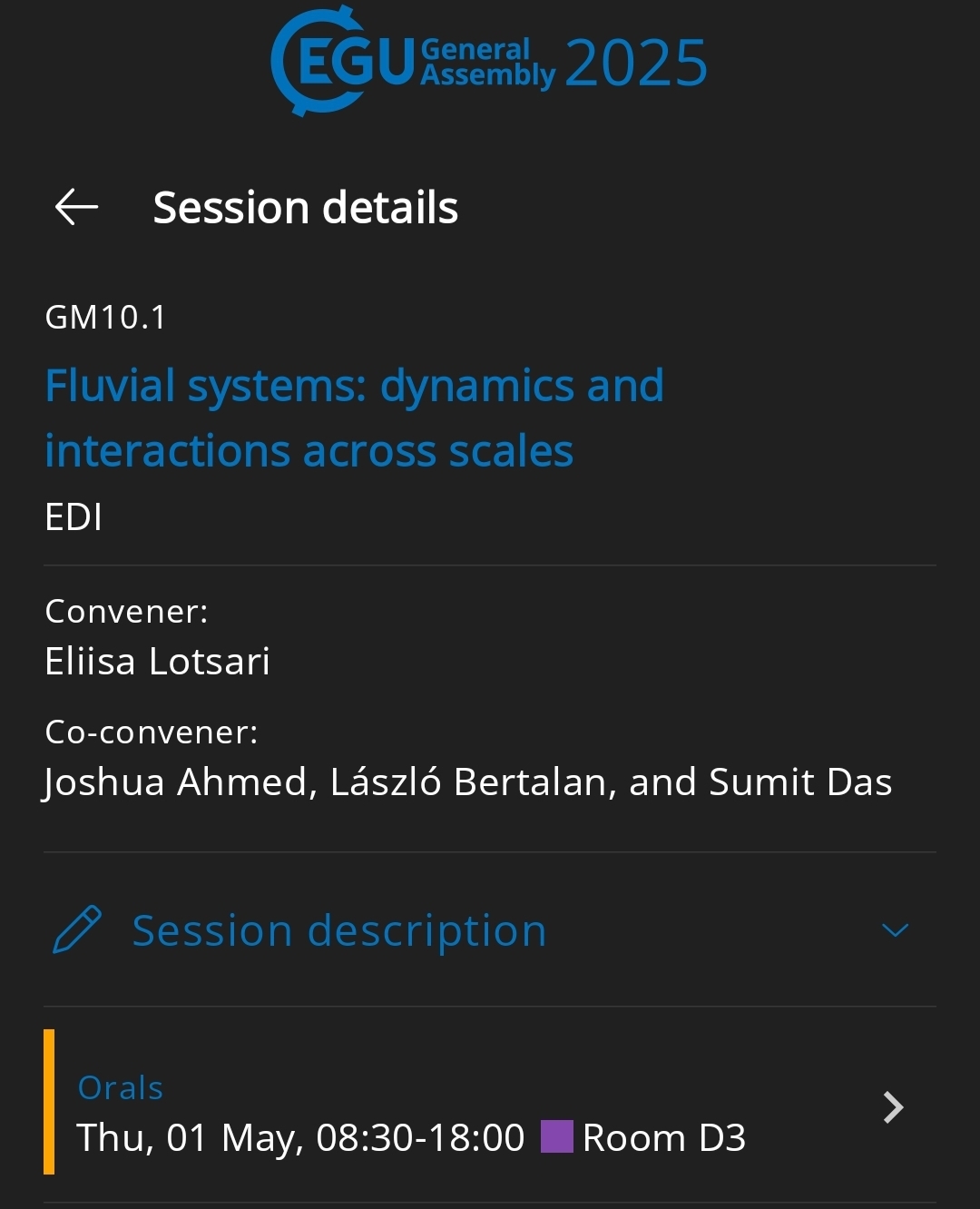Click the EDI label

(73, 517)
